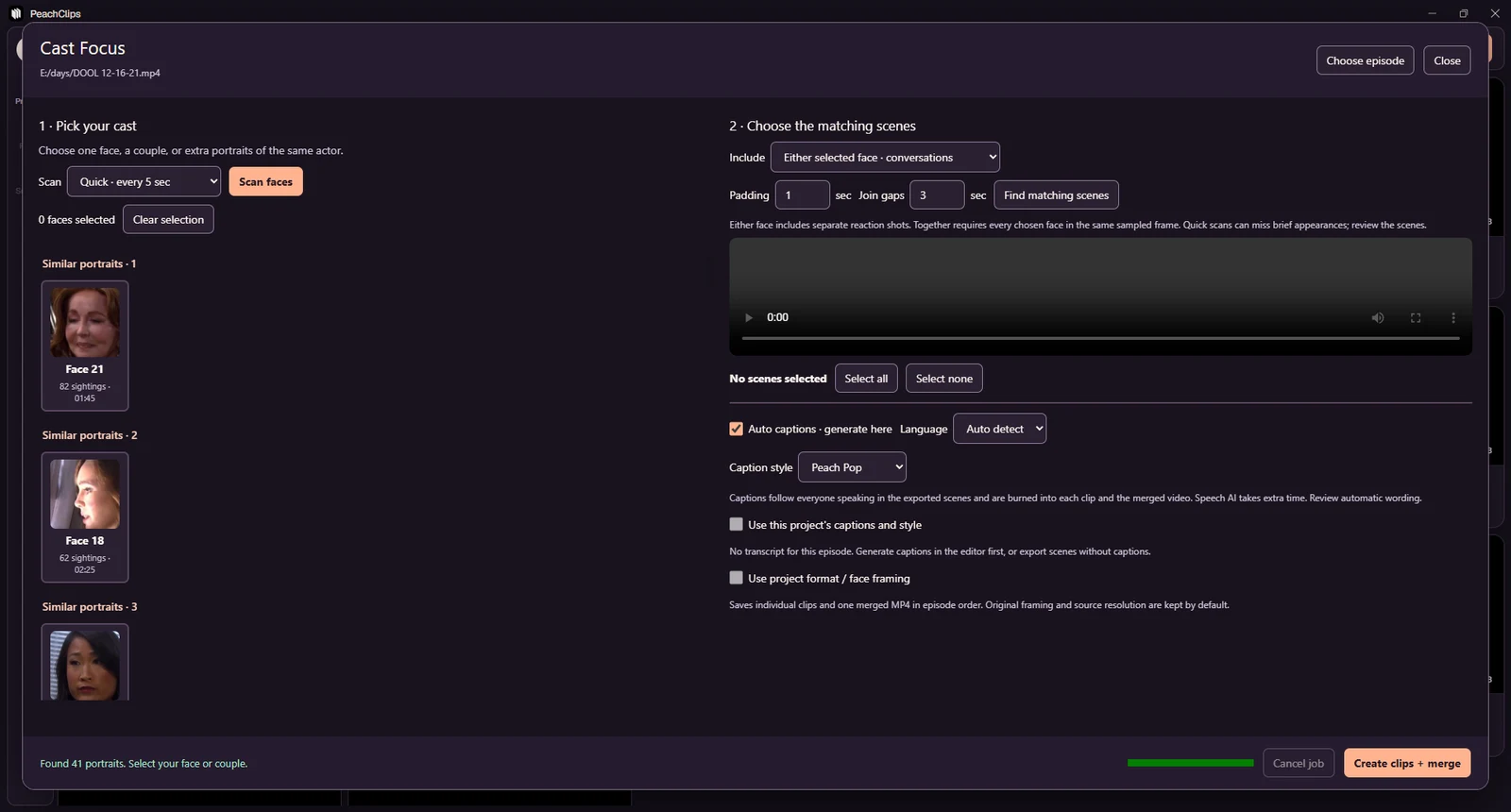Click the 'Similar portraits · 2' heading
Viewport: 1511px width, 812px height.
(90, 435)
